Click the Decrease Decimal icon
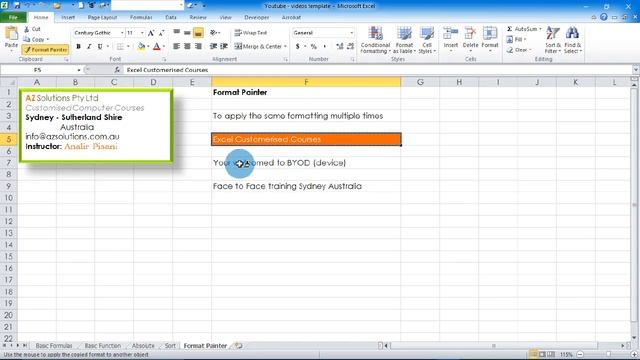640x360 pixels. click(x=350, y=47)
